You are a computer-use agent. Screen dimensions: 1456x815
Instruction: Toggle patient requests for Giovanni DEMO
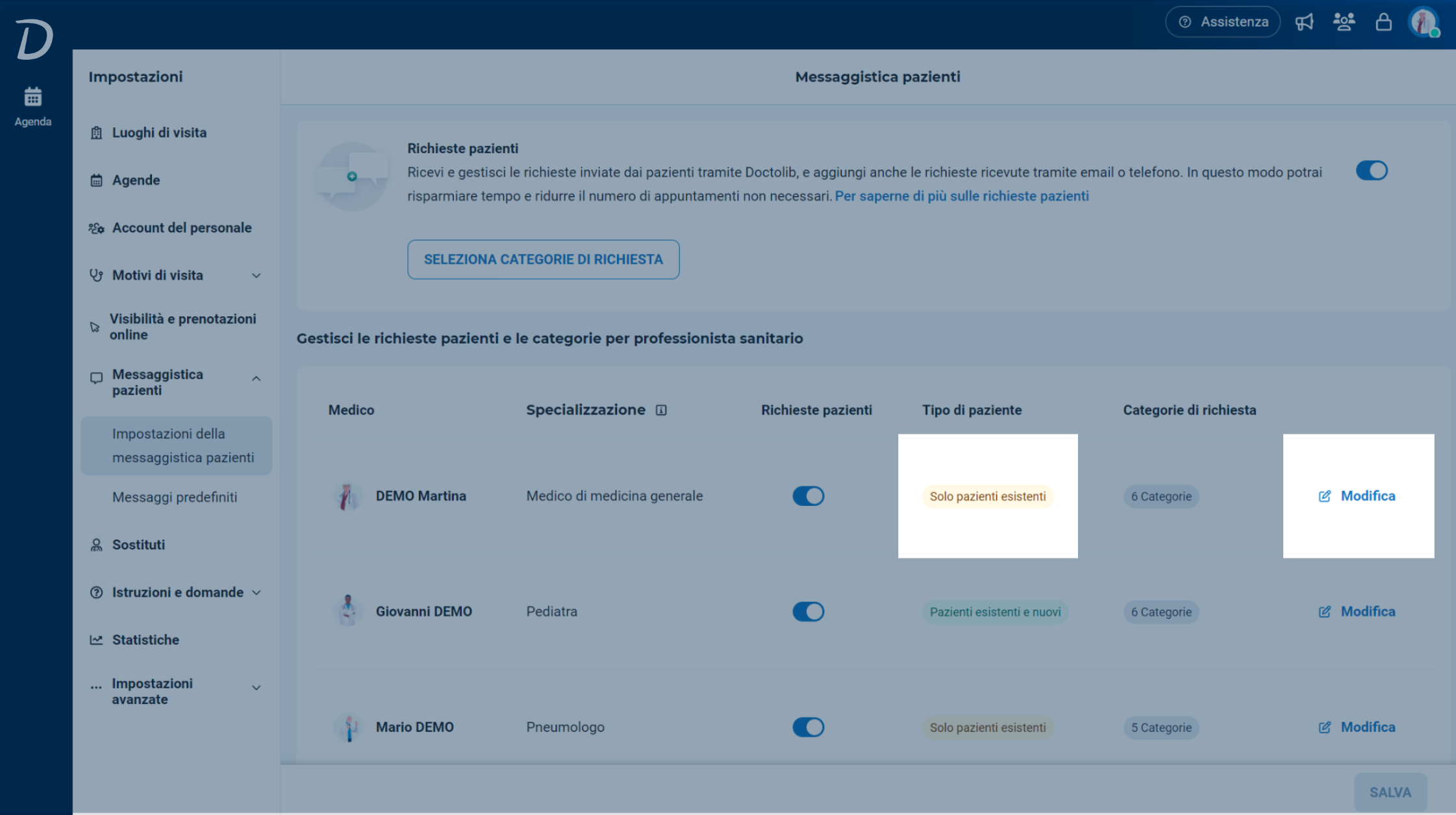pos(808,612)
